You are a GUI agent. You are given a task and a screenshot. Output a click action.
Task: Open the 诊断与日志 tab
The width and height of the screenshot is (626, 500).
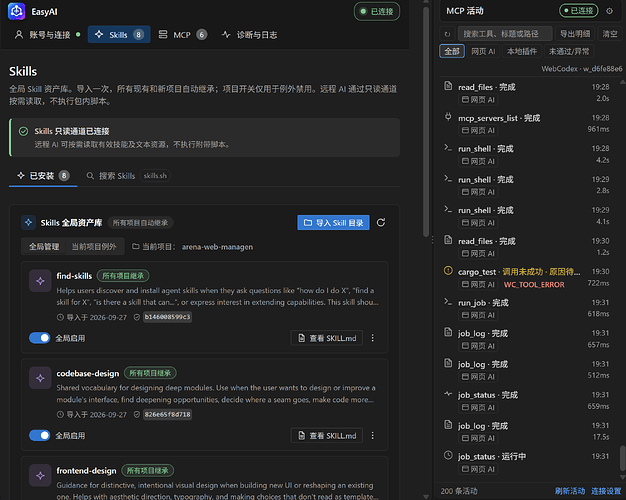tap(249, 35)
